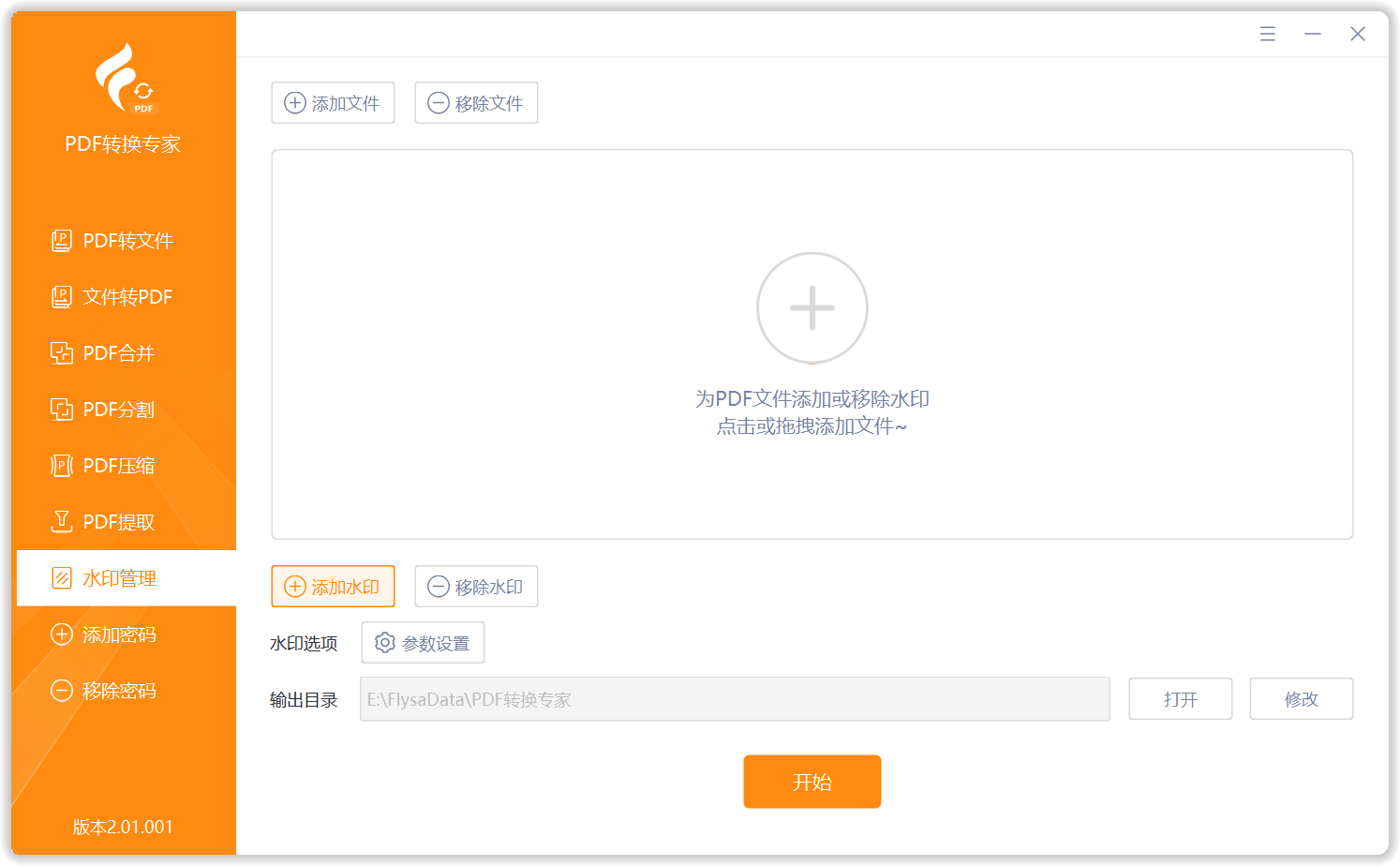Viewport: 1400px width, 866px height.
Task: Click the 版本2.01.001 version text
Action: pyautogui.click(x=123, y=827)
